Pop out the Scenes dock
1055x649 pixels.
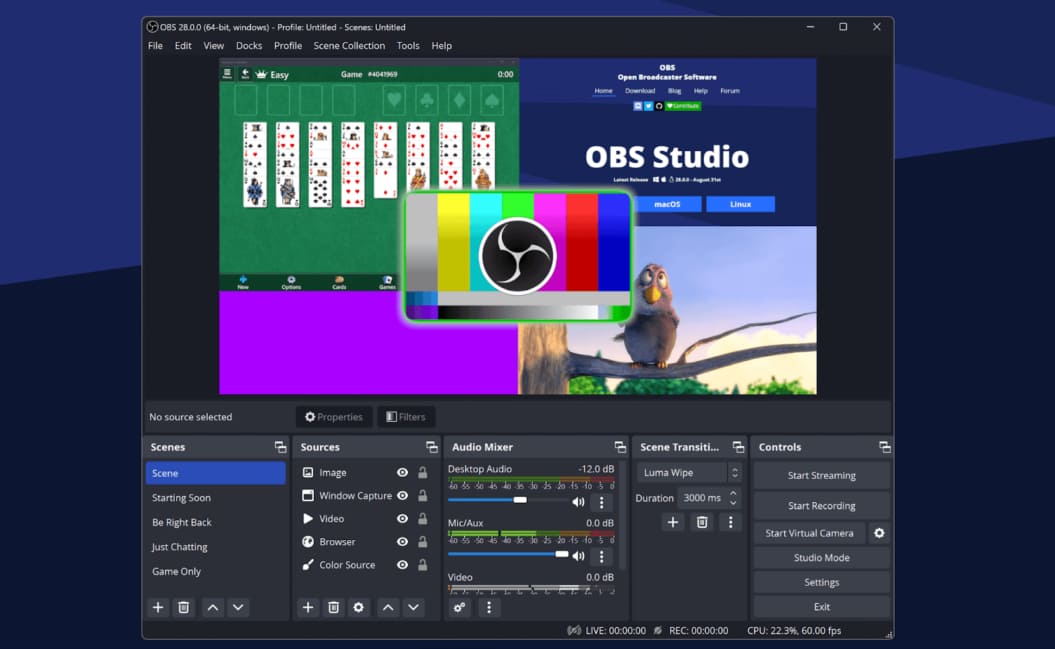coord(280,447)
